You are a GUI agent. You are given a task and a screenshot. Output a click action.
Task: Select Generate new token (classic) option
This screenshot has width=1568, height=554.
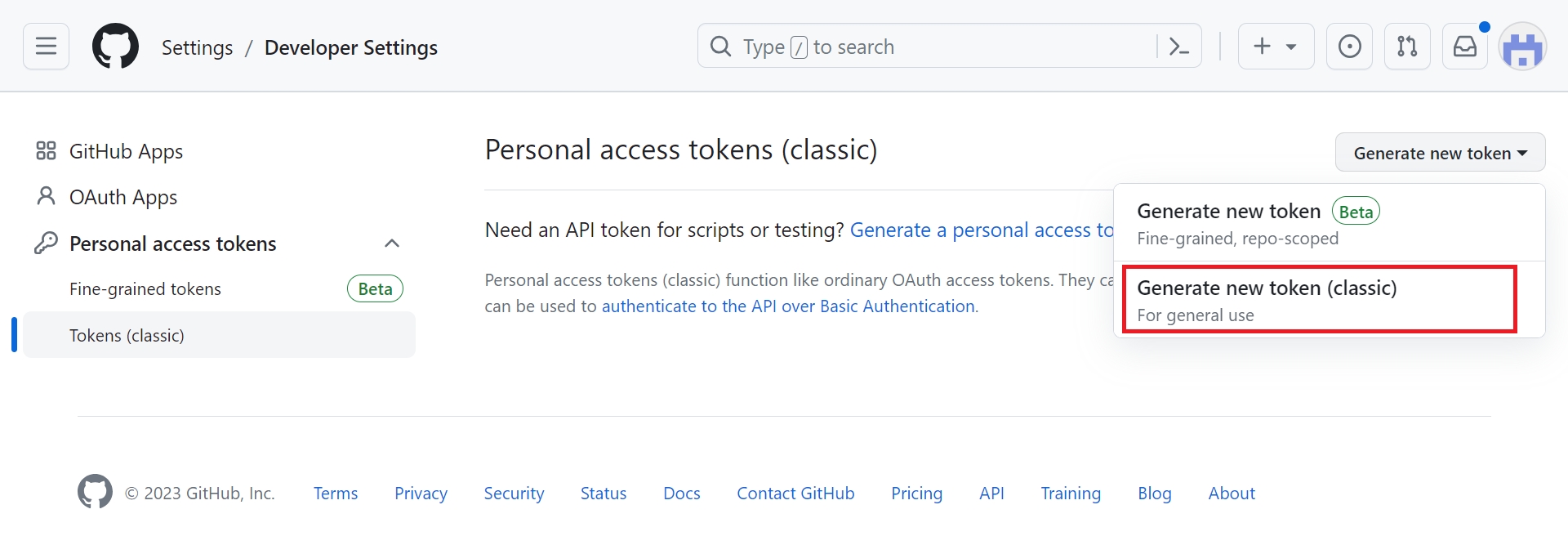point(1319,299)
